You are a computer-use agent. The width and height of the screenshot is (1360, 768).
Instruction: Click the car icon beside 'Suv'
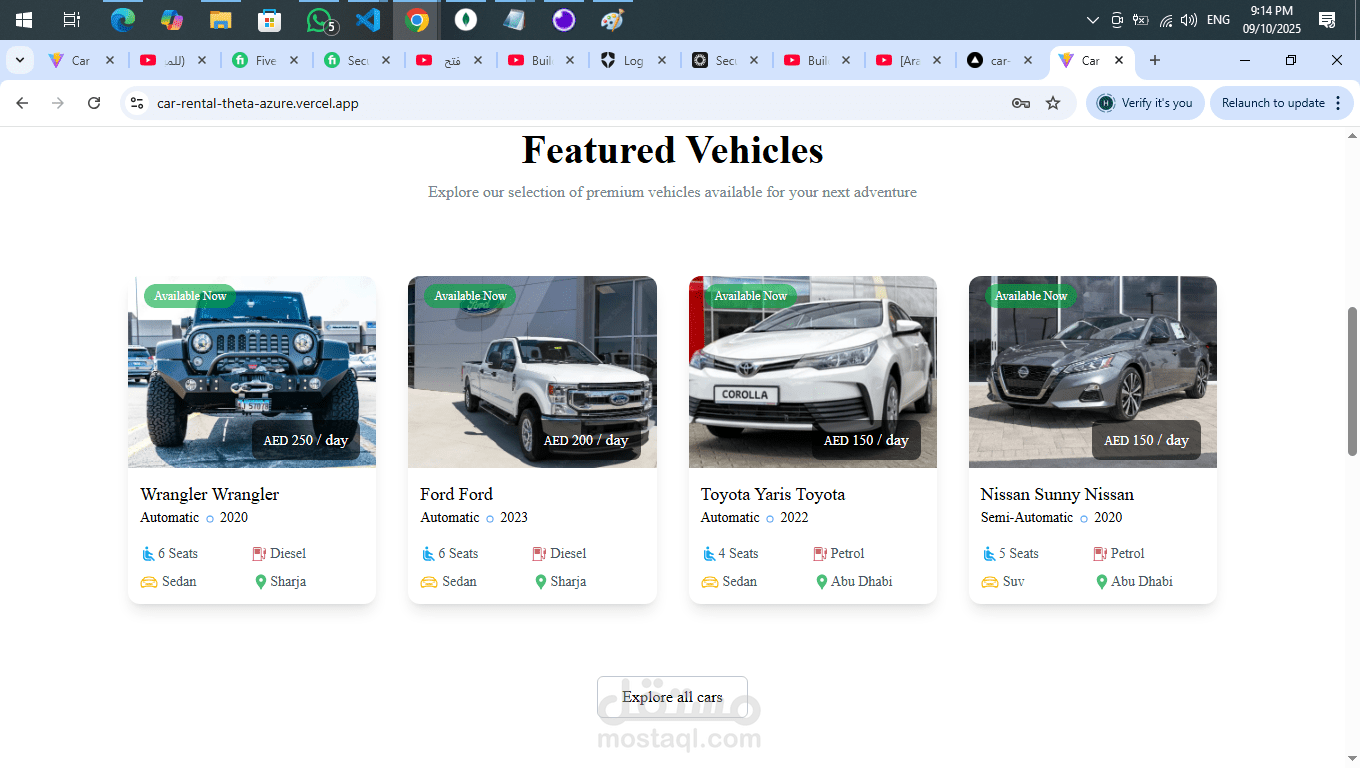tap(989, 582)
